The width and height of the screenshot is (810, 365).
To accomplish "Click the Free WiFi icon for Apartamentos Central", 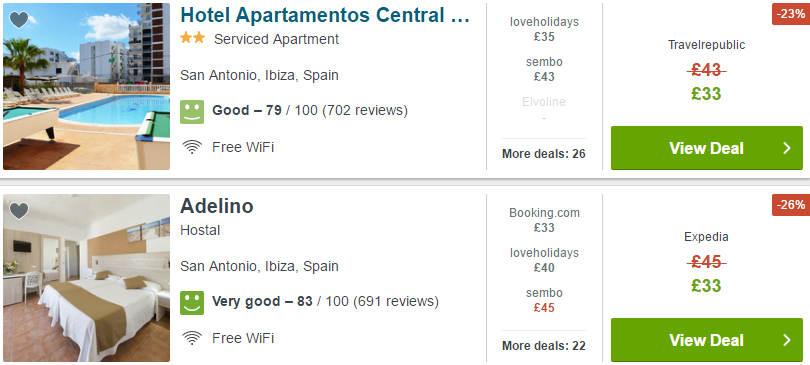I will pos(192,148).
